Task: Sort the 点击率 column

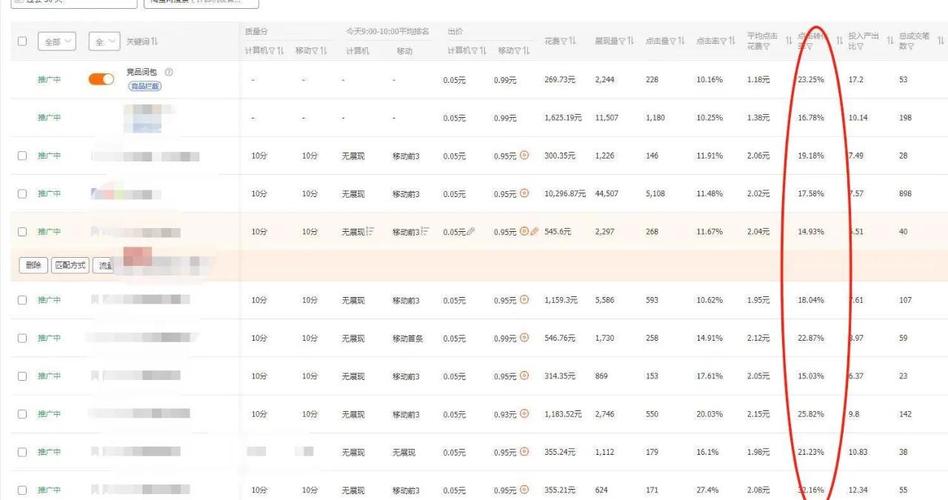Action: 732,41
